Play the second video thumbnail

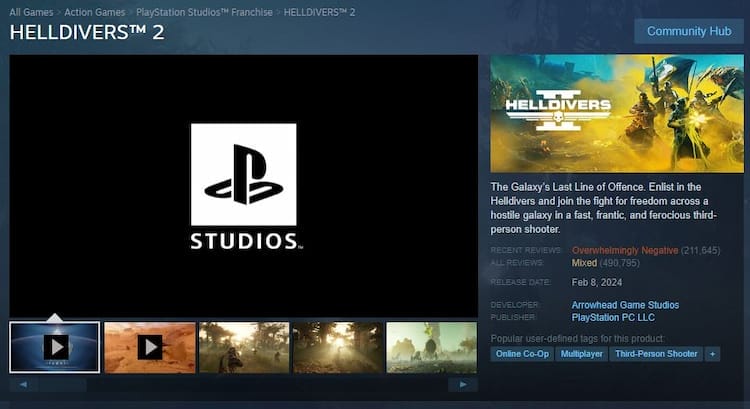pos(149,347)
